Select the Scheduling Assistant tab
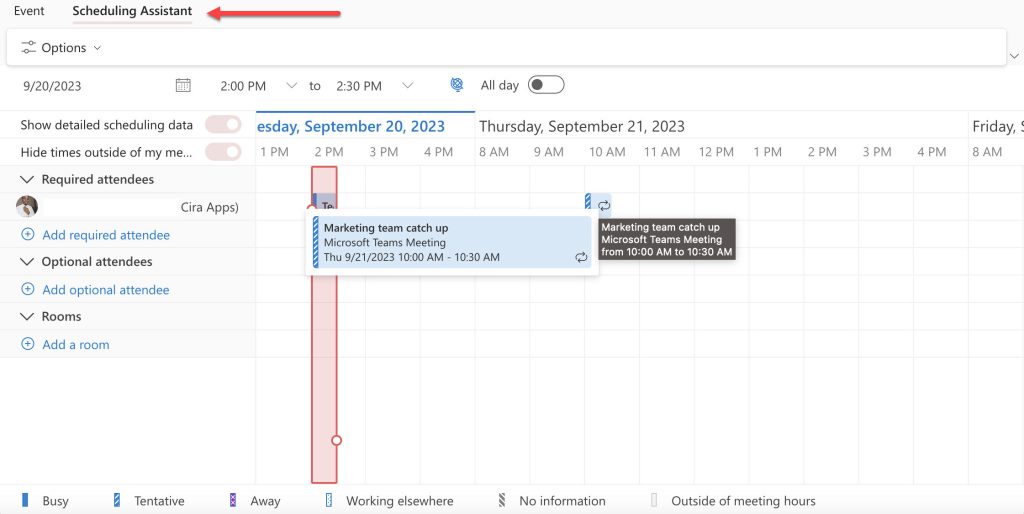 pos(132,11)
